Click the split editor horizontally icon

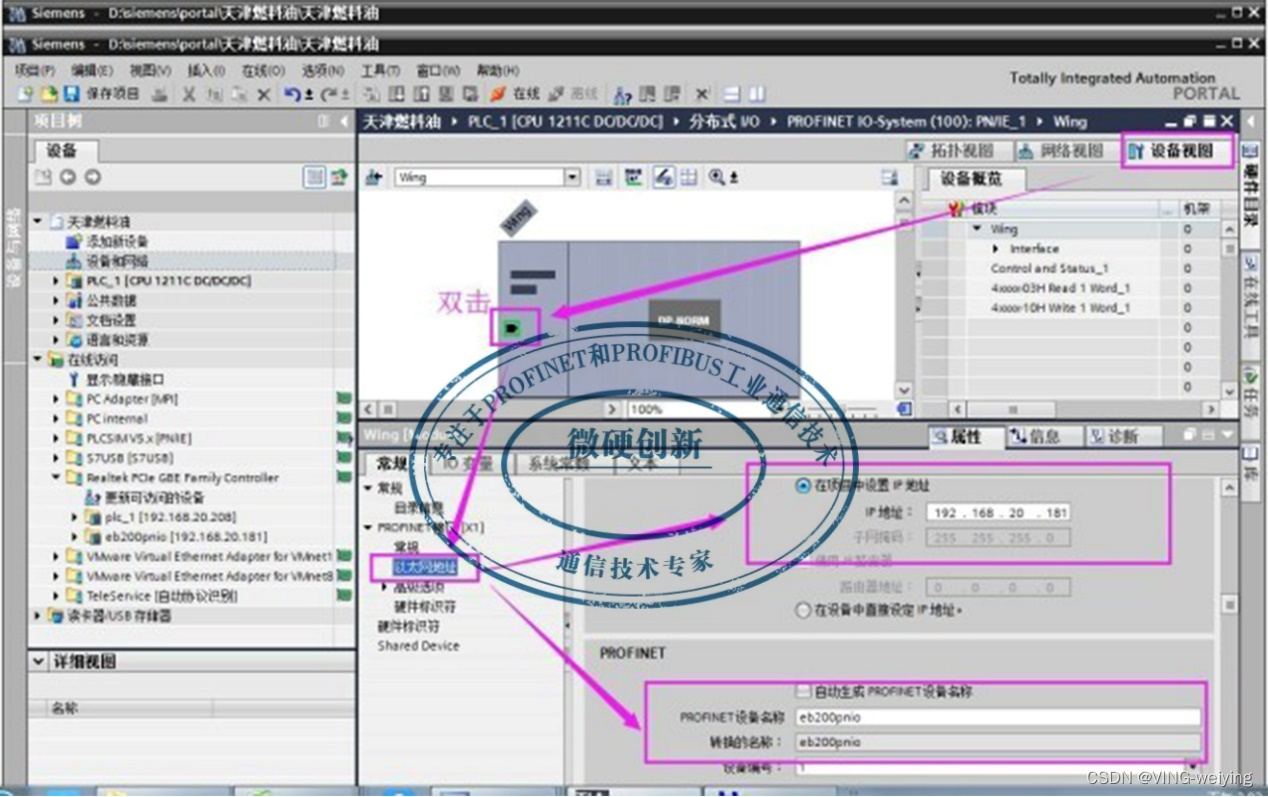coord(732,94)
